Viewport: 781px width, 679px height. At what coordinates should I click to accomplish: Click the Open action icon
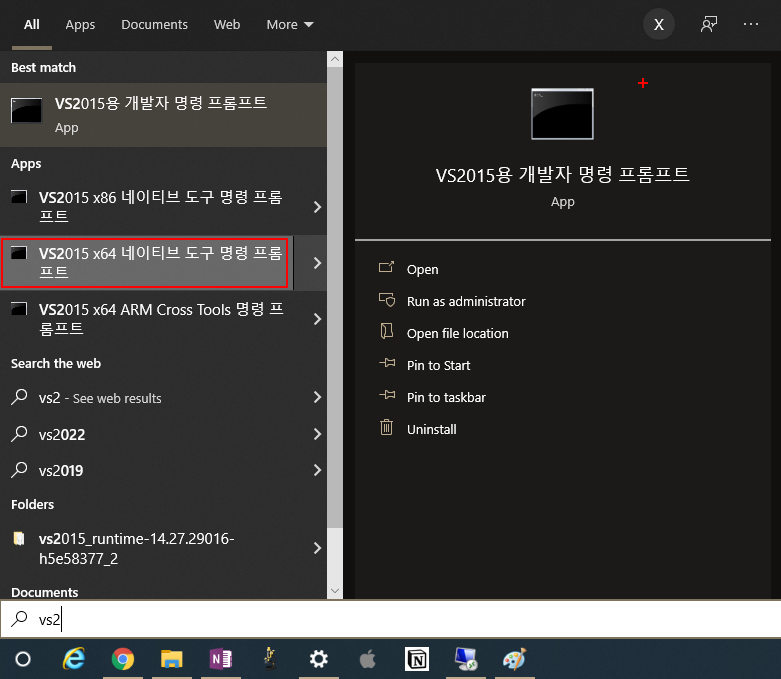click(387, 268)
